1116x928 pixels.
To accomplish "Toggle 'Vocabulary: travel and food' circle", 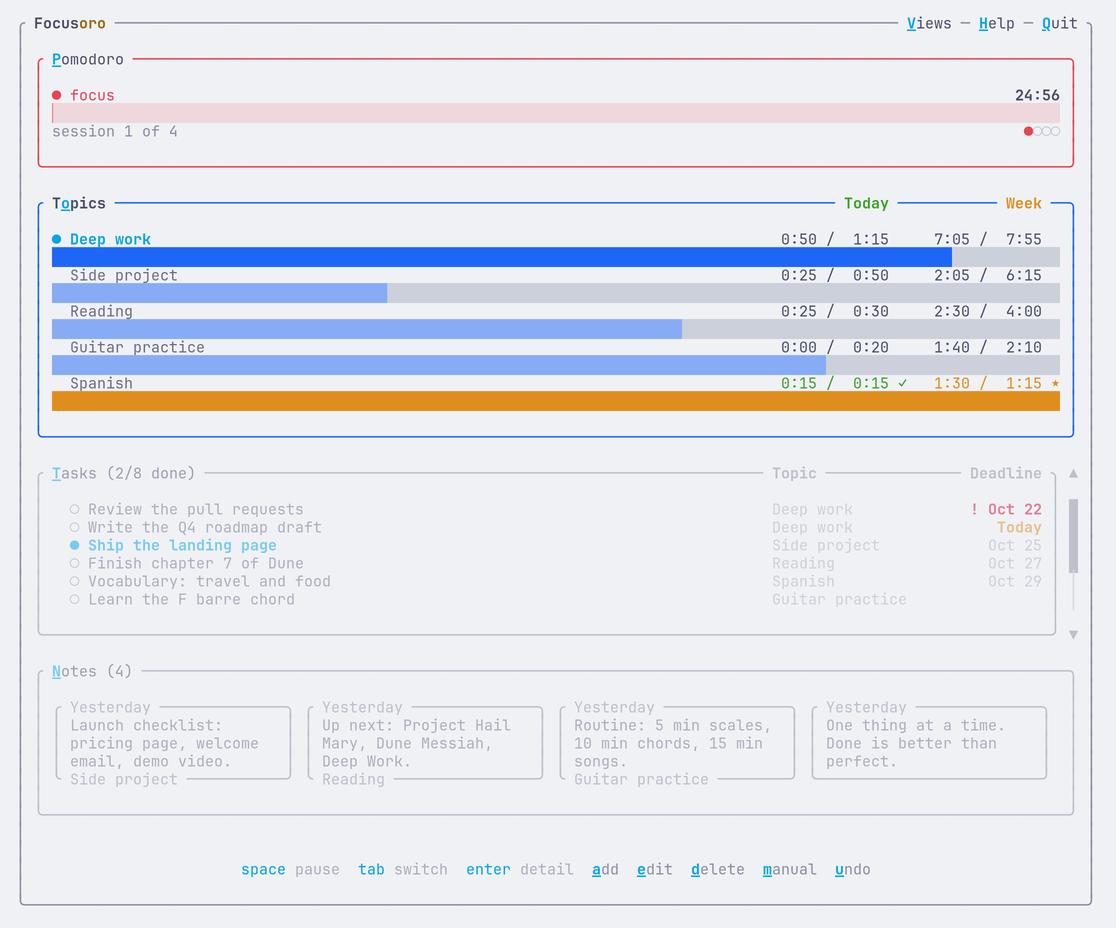I will (75, 581).
